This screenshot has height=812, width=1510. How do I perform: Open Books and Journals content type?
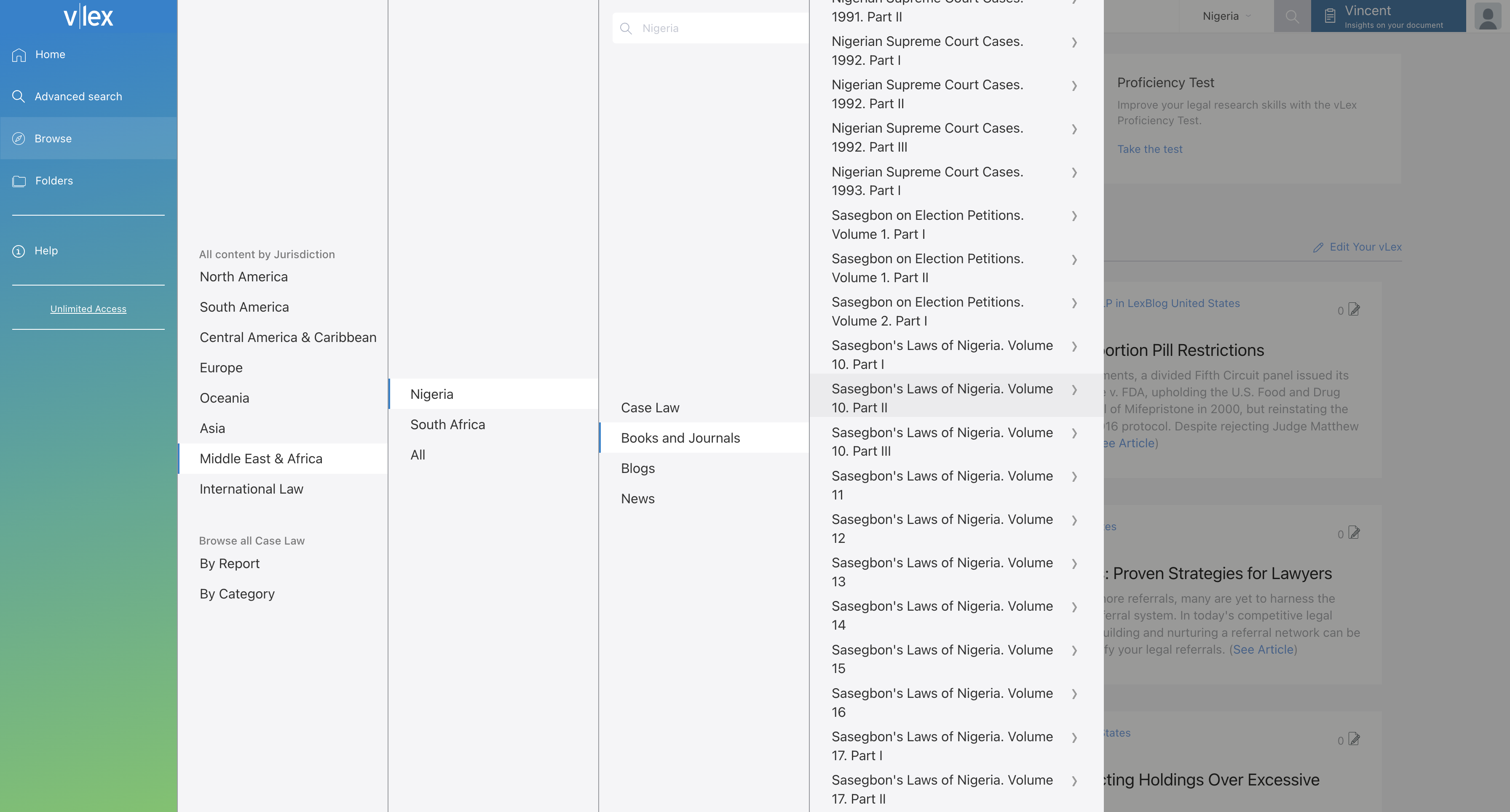pos(704,438)
